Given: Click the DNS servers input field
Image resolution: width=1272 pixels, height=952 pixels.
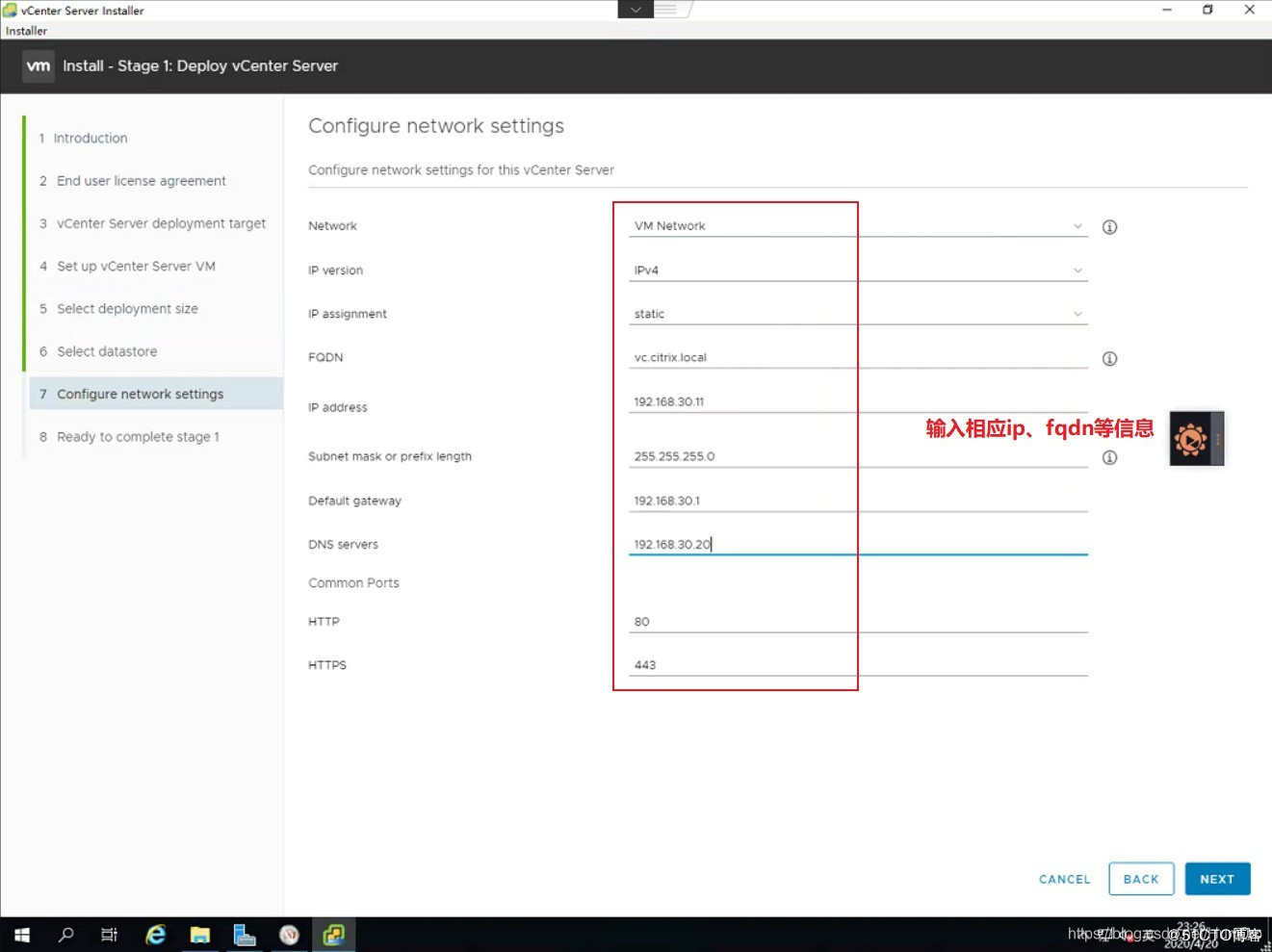Looking at the screenshot, I should (x=859, y=544).
